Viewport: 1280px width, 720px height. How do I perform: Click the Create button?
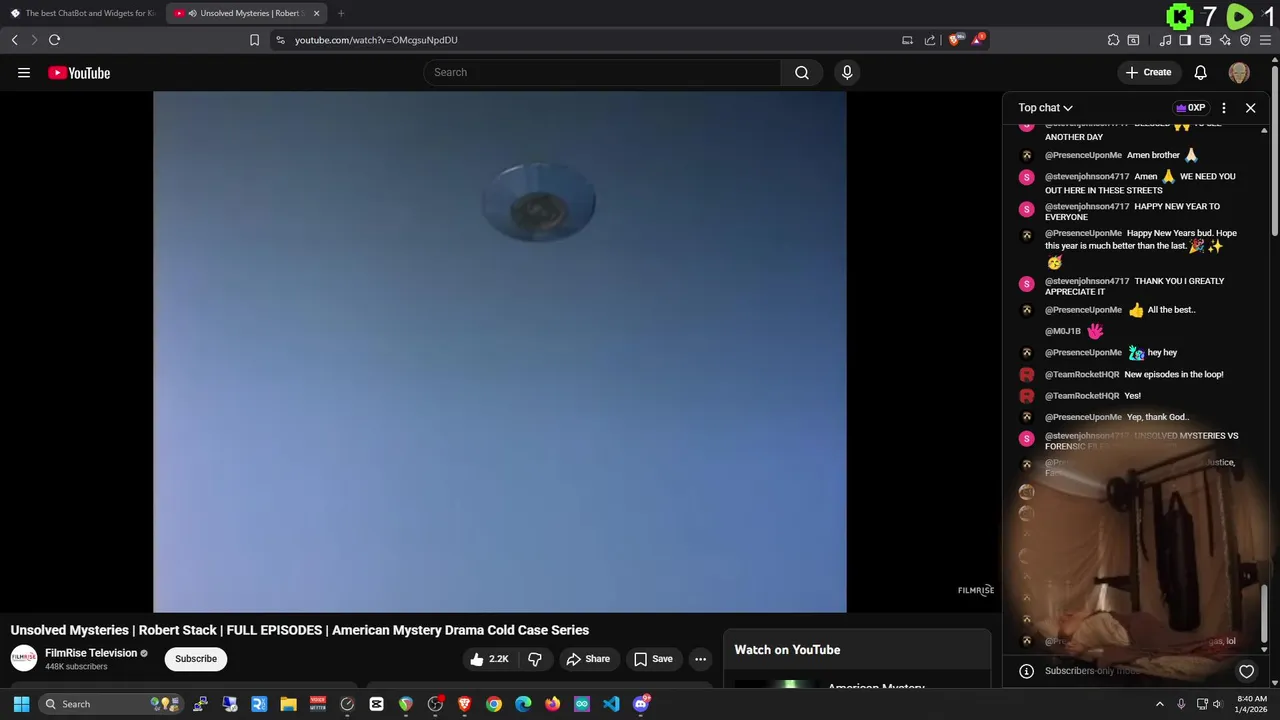point(1148,72)
